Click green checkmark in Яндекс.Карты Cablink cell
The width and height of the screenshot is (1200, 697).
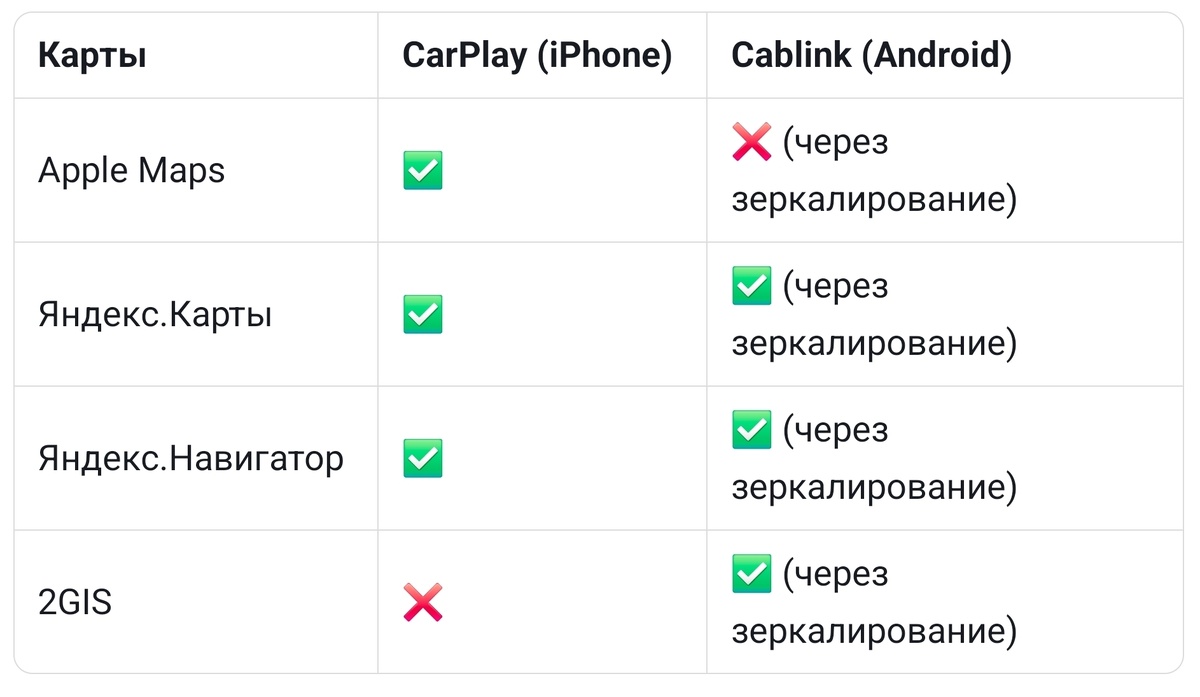pyautogui.click(x=751, y=287)
